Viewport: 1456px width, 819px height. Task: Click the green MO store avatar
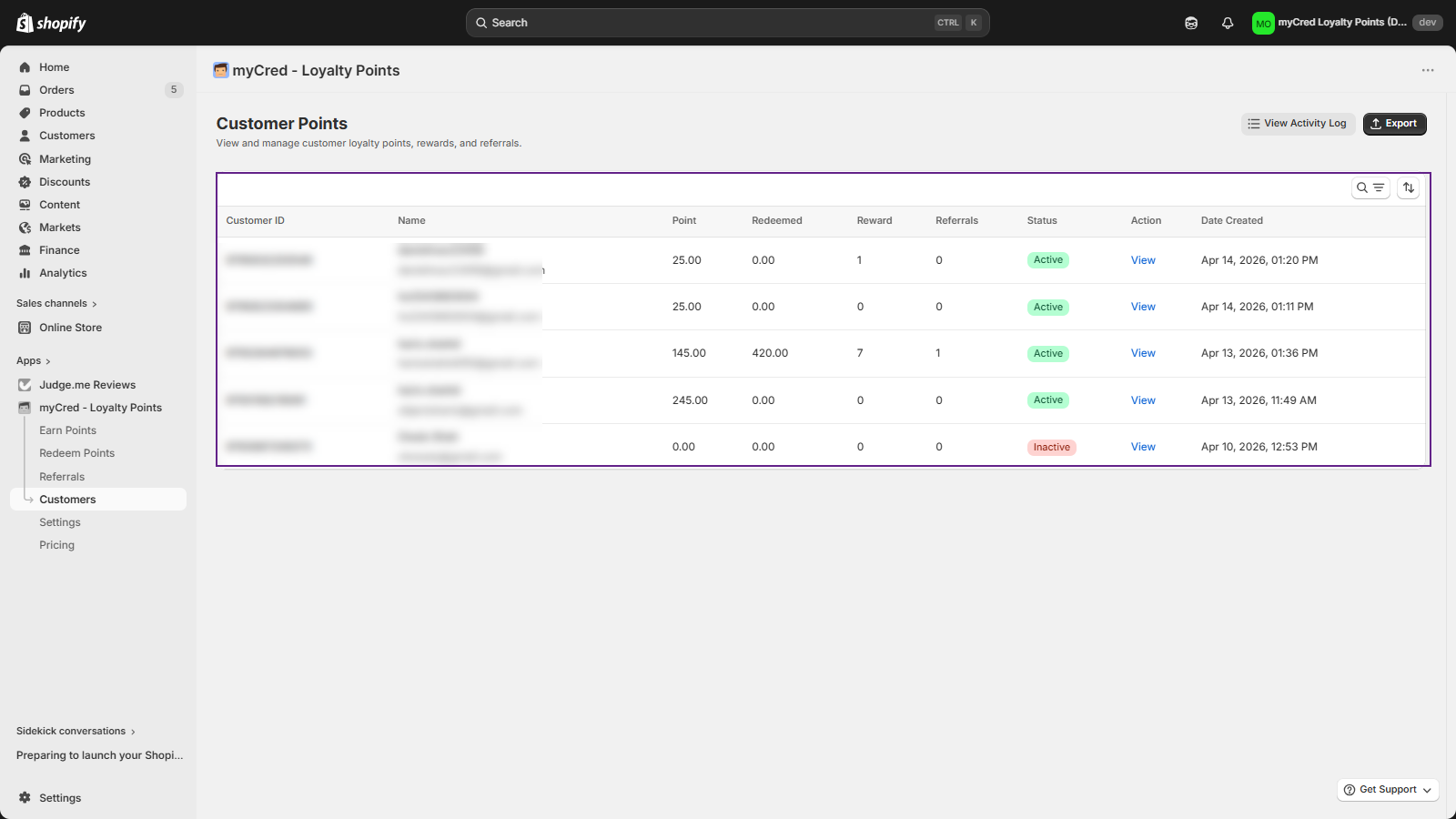pyautogui.click(x=1263, y=23)
